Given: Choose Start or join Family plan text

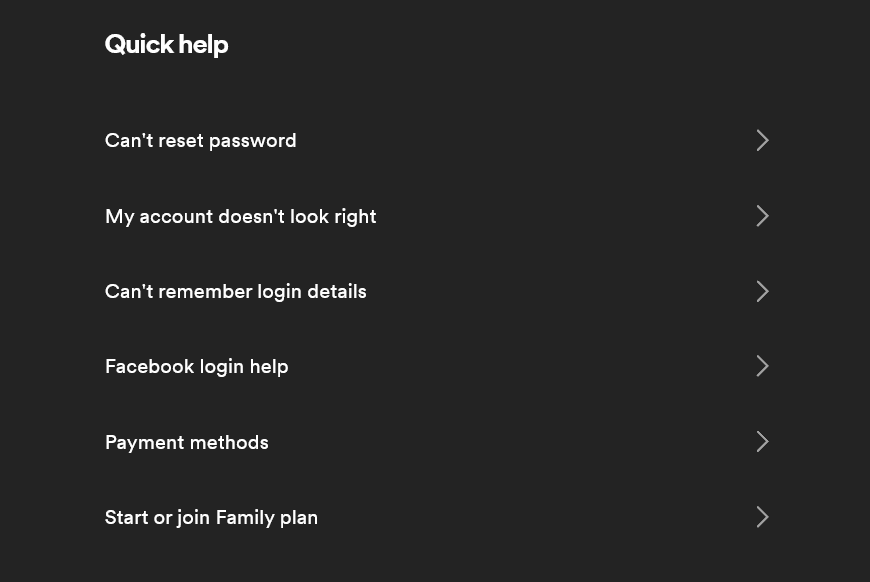Looking at the screenshot, I should tap(211, 517).
